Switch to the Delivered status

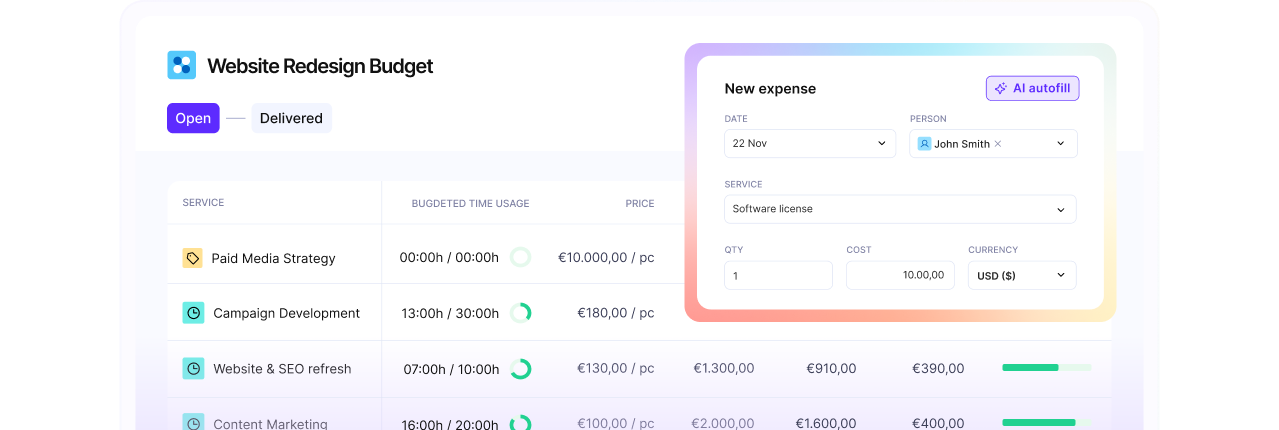click(291, 118)
